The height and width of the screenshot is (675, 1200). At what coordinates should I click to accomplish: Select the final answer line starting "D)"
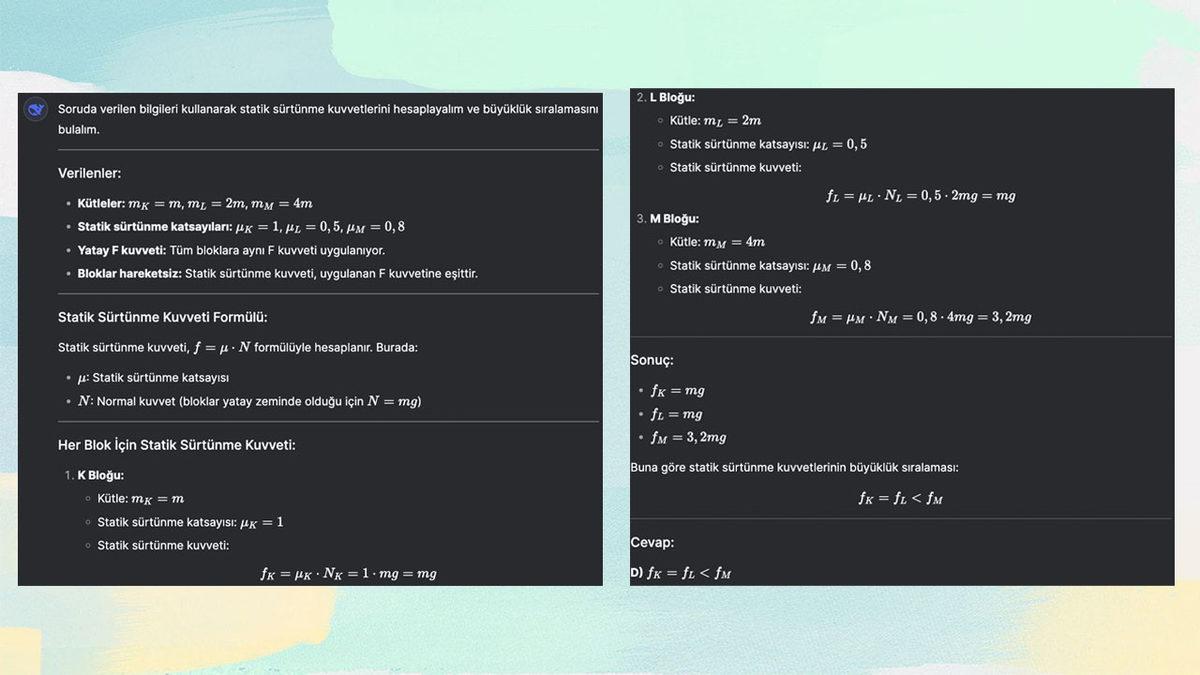click(680, 573)
